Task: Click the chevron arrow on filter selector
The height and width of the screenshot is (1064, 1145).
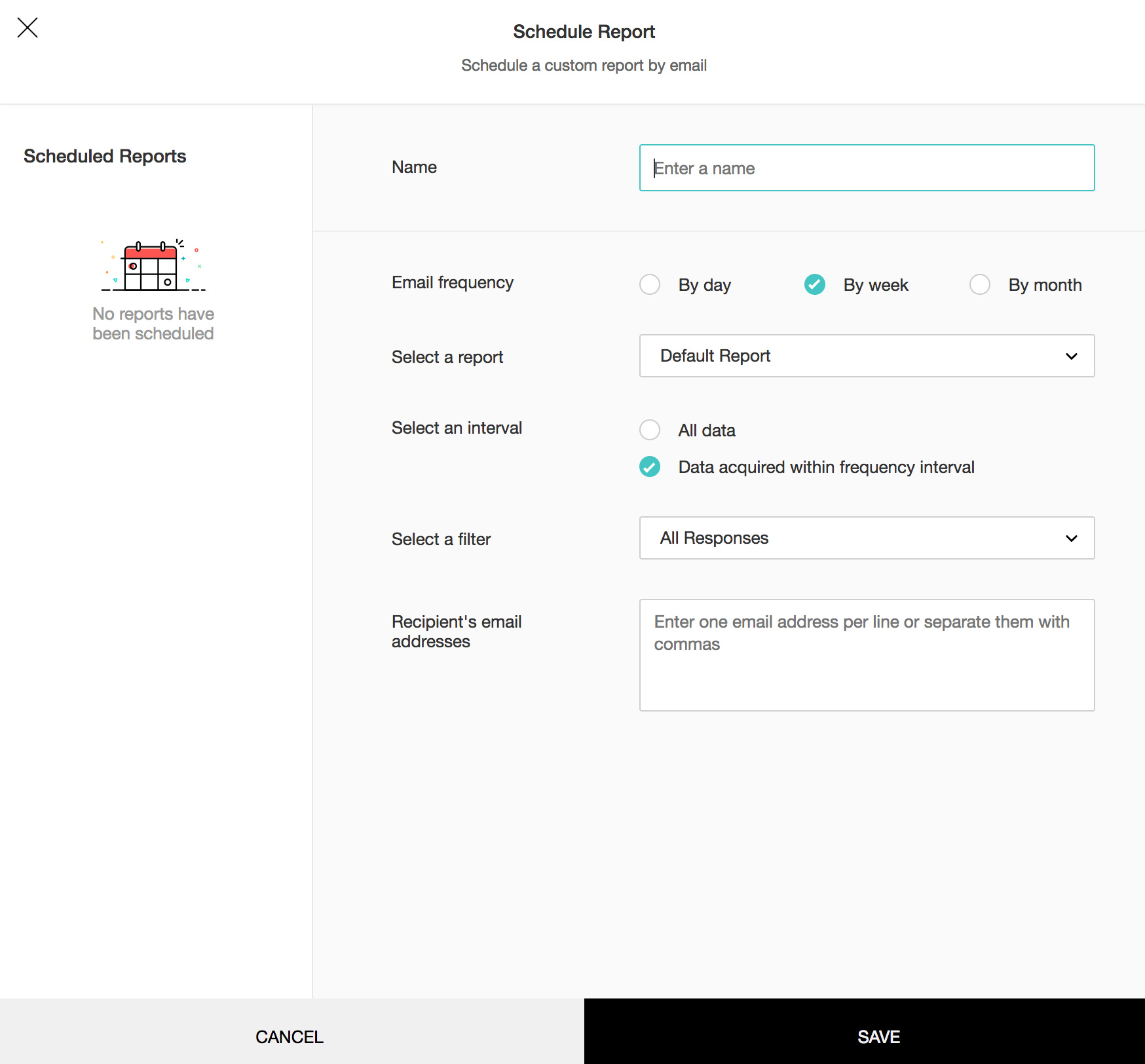Action: [1071, 539]
